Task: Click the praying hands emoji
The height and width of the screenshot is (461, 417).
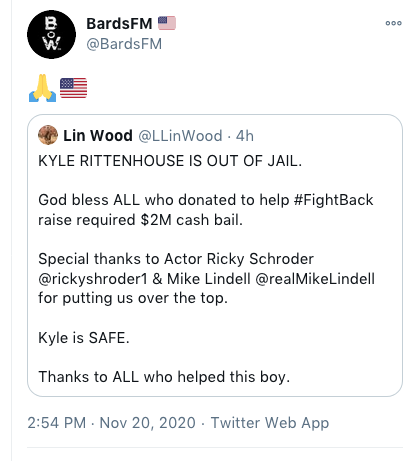Action: pos(42,88)
